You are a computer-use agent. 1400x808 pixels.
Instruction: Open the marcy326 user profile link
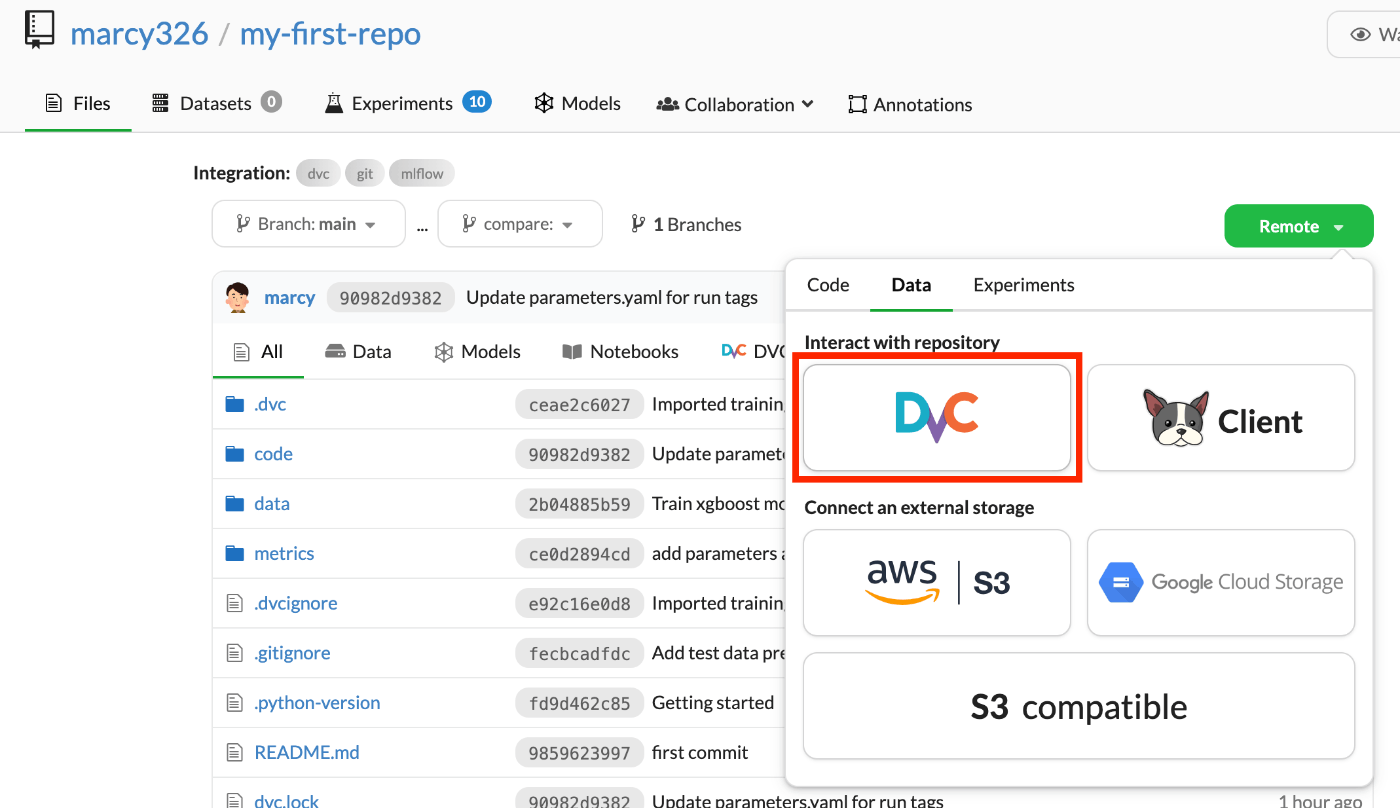point(139,34)
